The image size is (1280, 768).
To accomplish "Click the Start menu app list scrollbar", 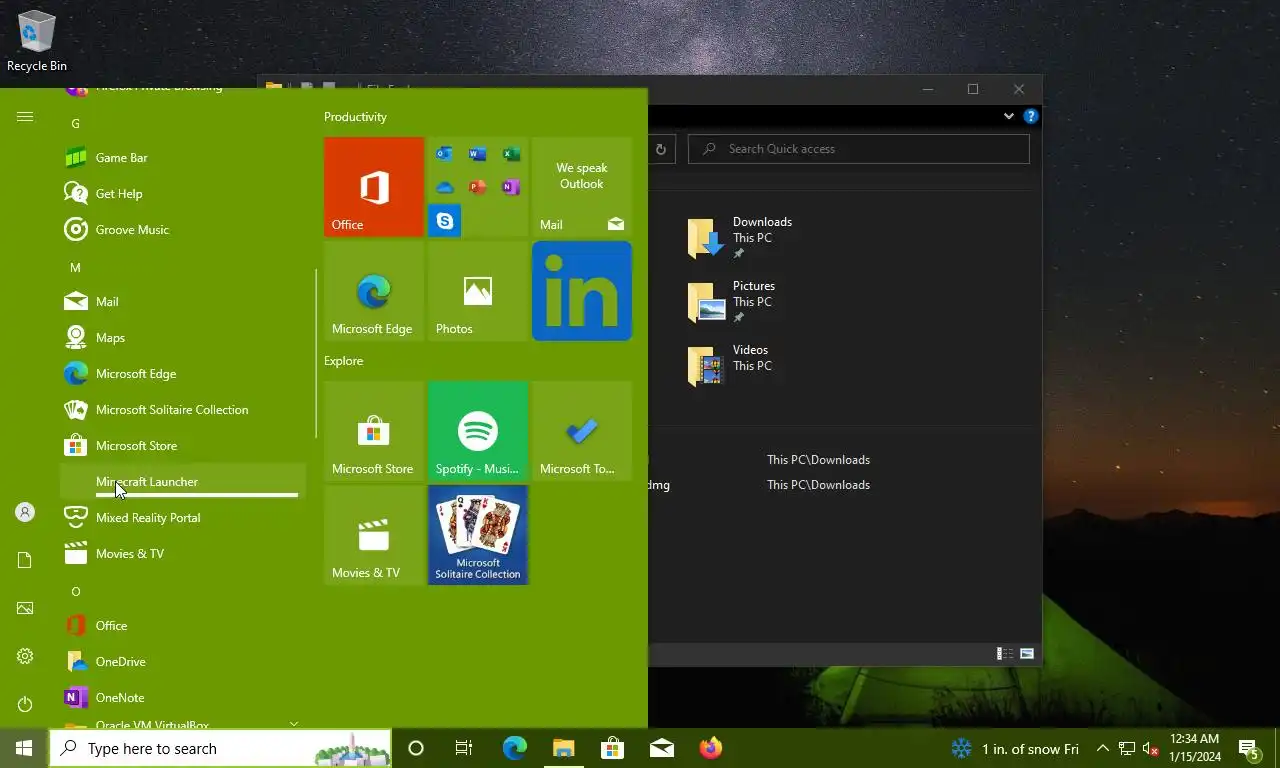I will 316,353.
